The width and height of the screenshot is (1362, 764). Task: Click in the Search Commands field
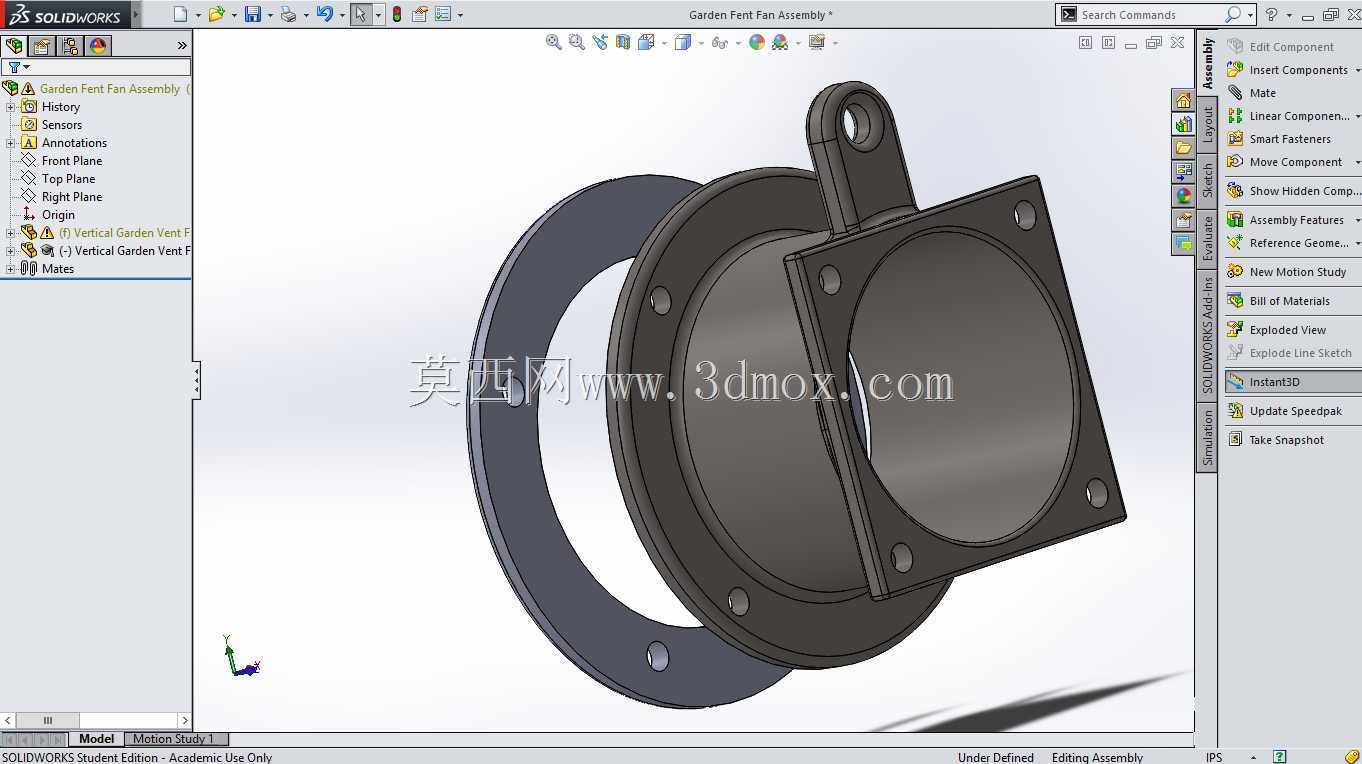click(1150, 14)
